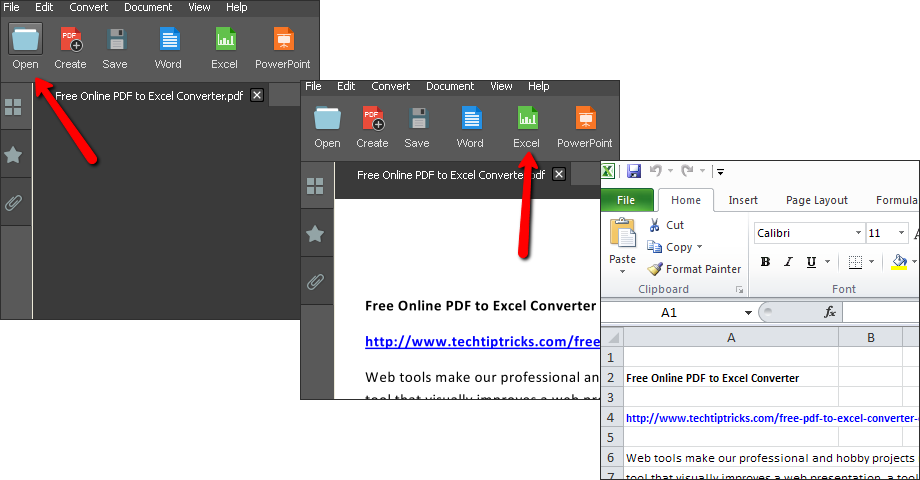The width and height of the screenshot is (920, 480).
Task: Switch to Excel Home tab
Action: click(x=686, y=200)
